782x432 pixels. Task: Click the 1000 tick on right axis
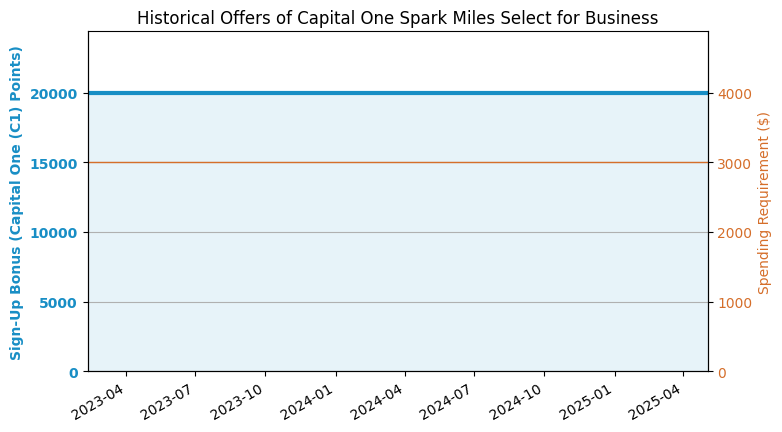coord(732,302)
